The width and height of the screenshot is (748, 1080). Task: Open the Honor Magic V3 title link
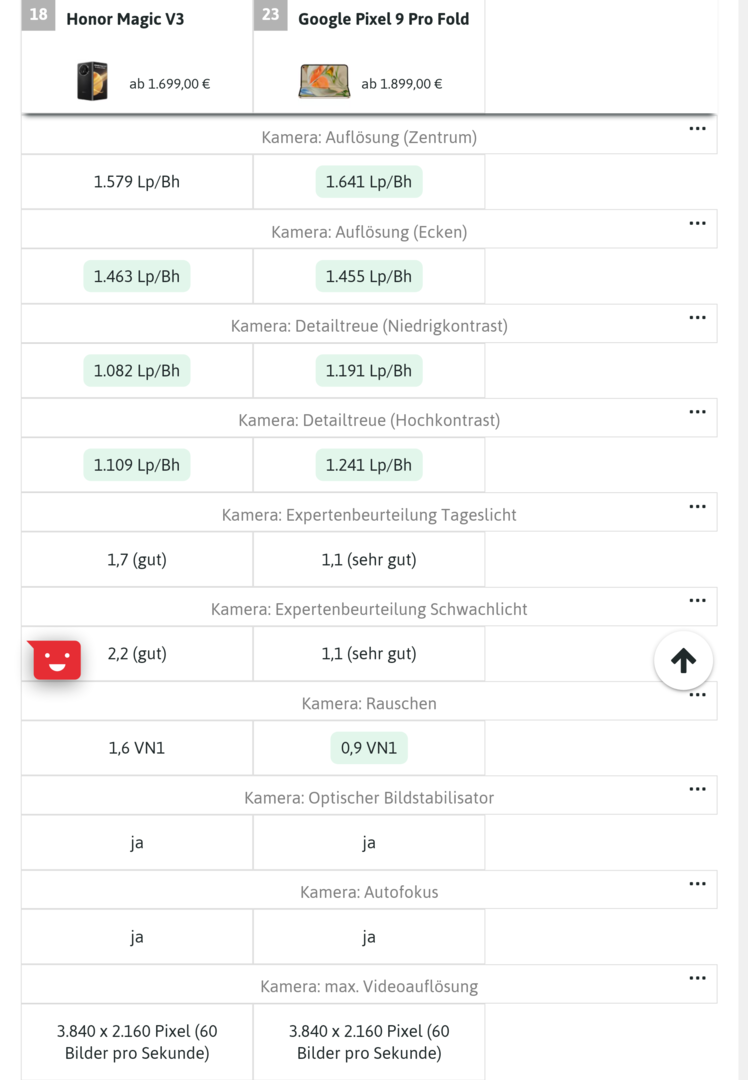tap(125, 19)
